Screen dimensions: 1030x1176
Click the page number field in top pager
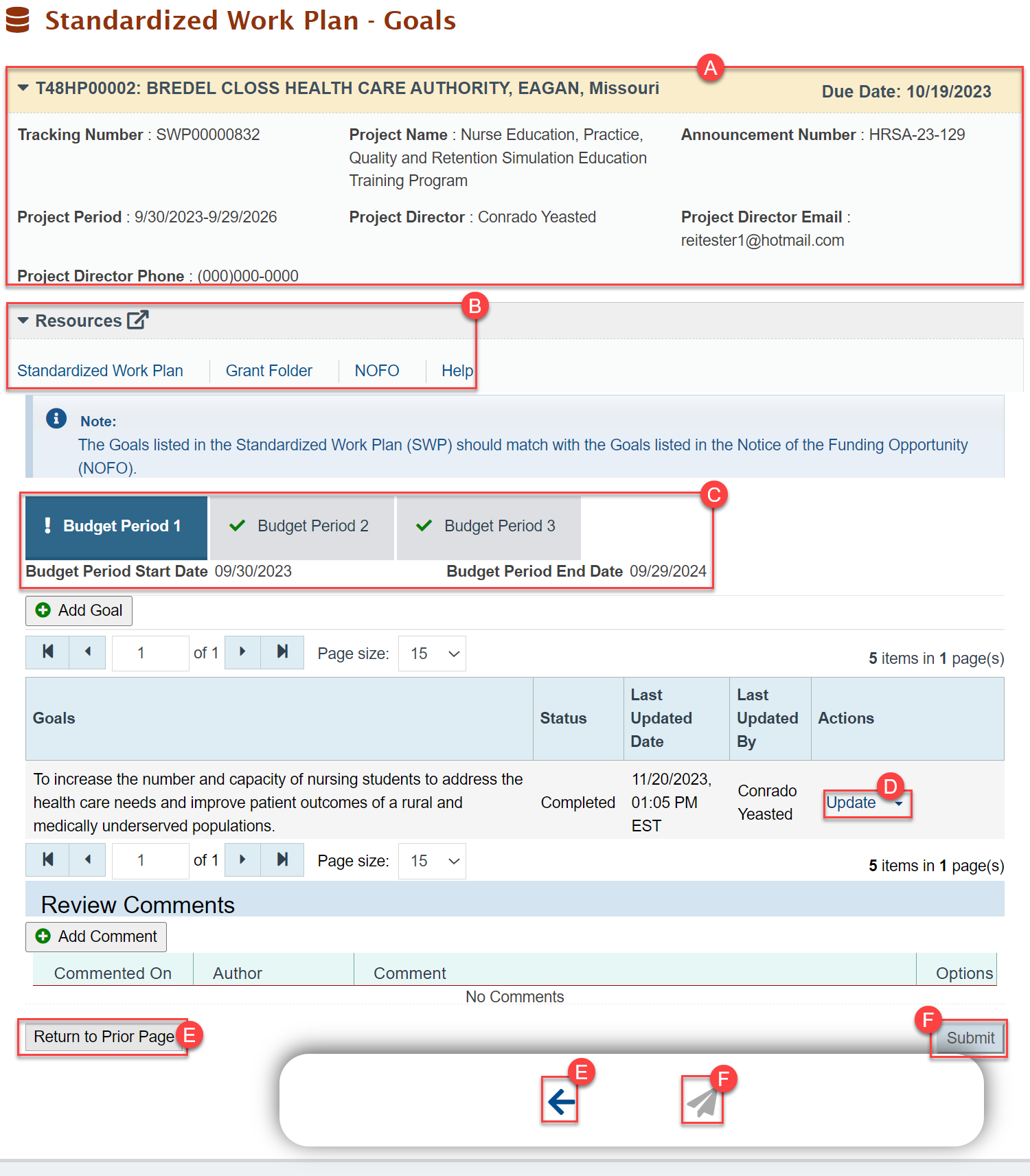click(x=150, y=653)
